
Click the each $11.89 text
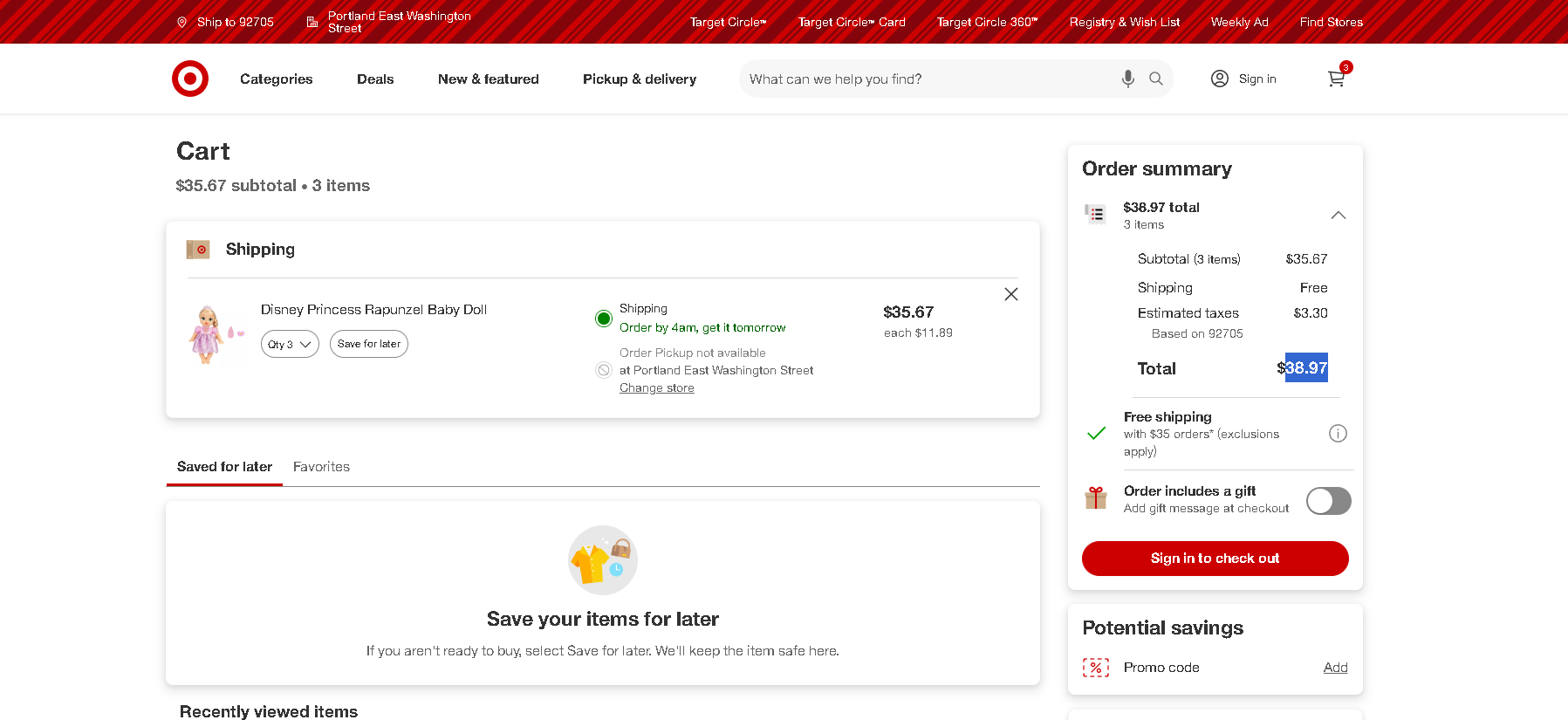point(918,333)
